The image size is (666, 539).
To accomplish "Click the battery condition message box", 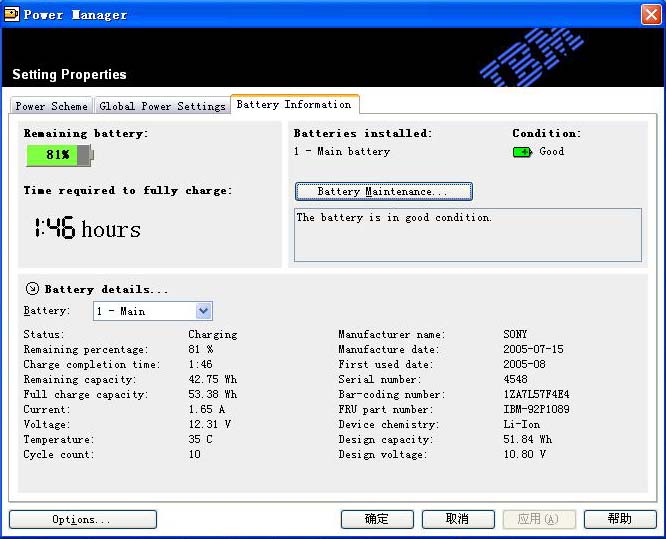I will point(467,235).
